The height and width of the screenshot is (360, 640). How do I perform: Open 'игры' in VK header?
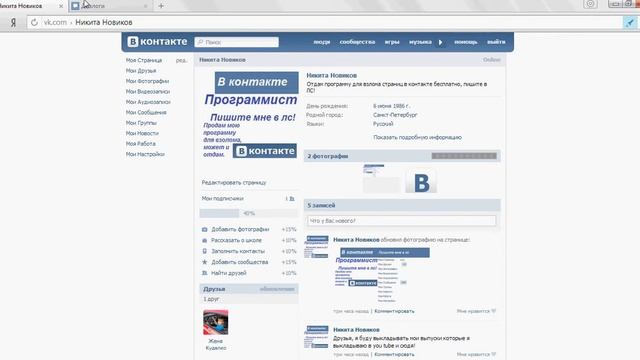392,42
